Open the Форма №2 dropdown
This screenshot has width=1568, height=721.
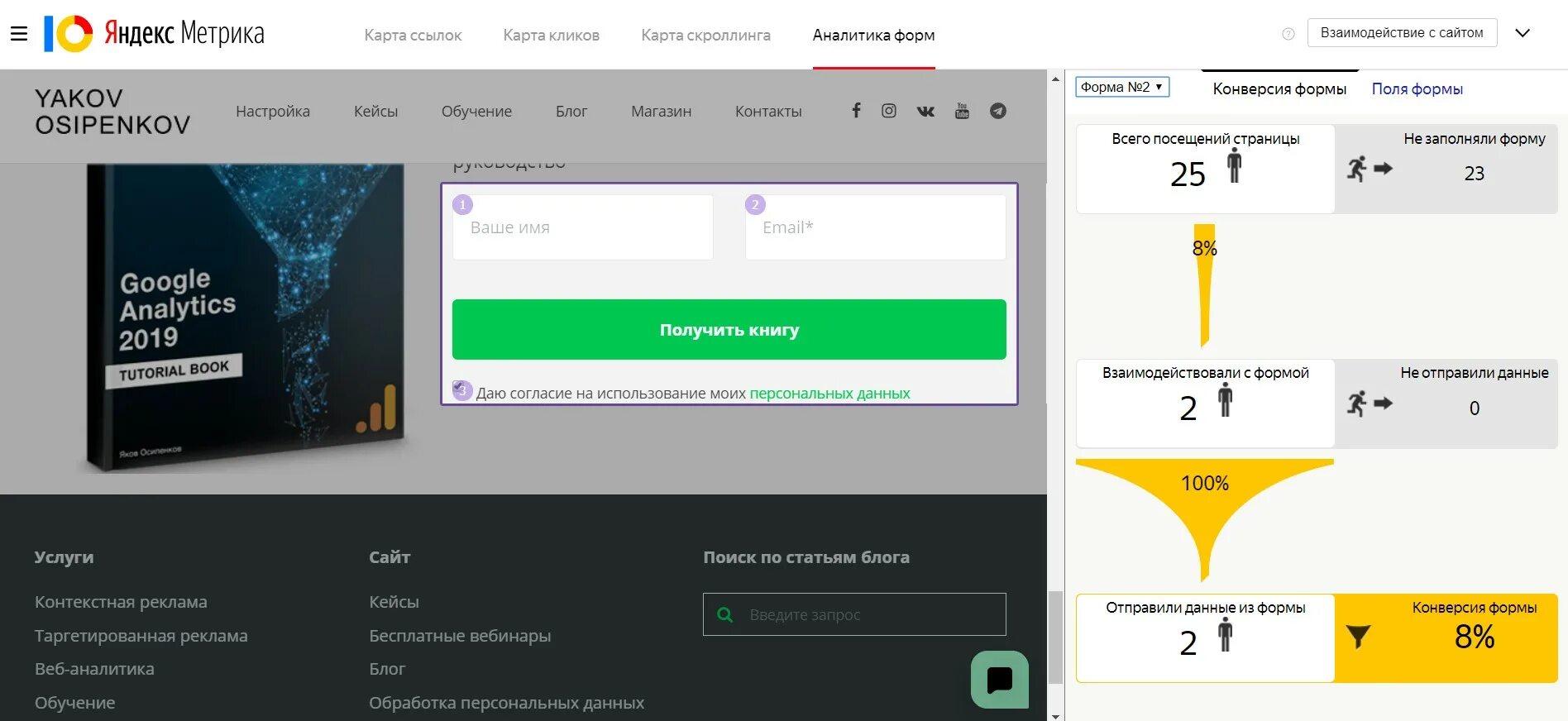tap(1122, 87)
